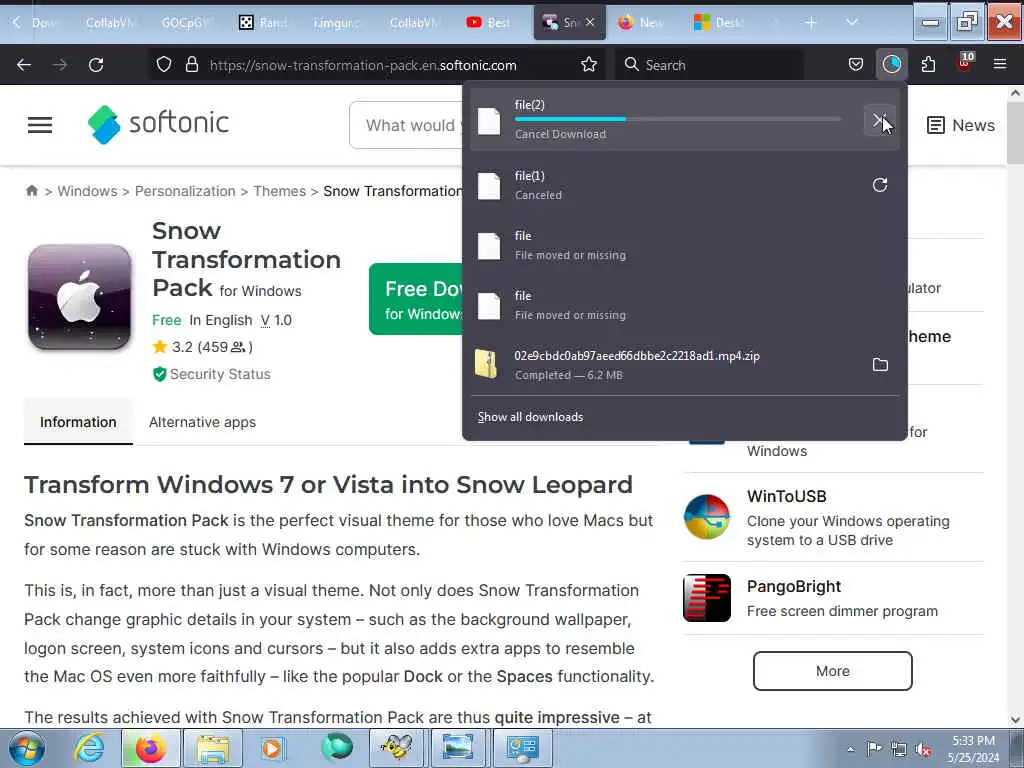Click the Themes breadcrumb link
Screen dimensions: 1024x768
(280, 191)
